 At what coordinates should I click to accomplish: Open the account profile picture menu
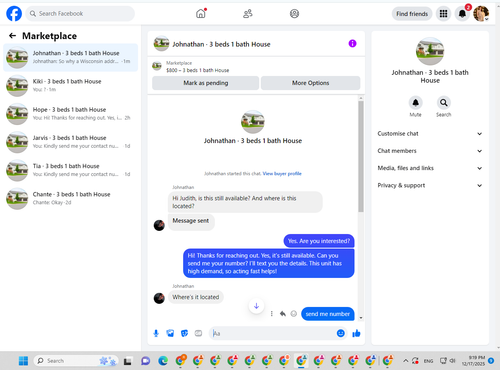tap(481, 14)
